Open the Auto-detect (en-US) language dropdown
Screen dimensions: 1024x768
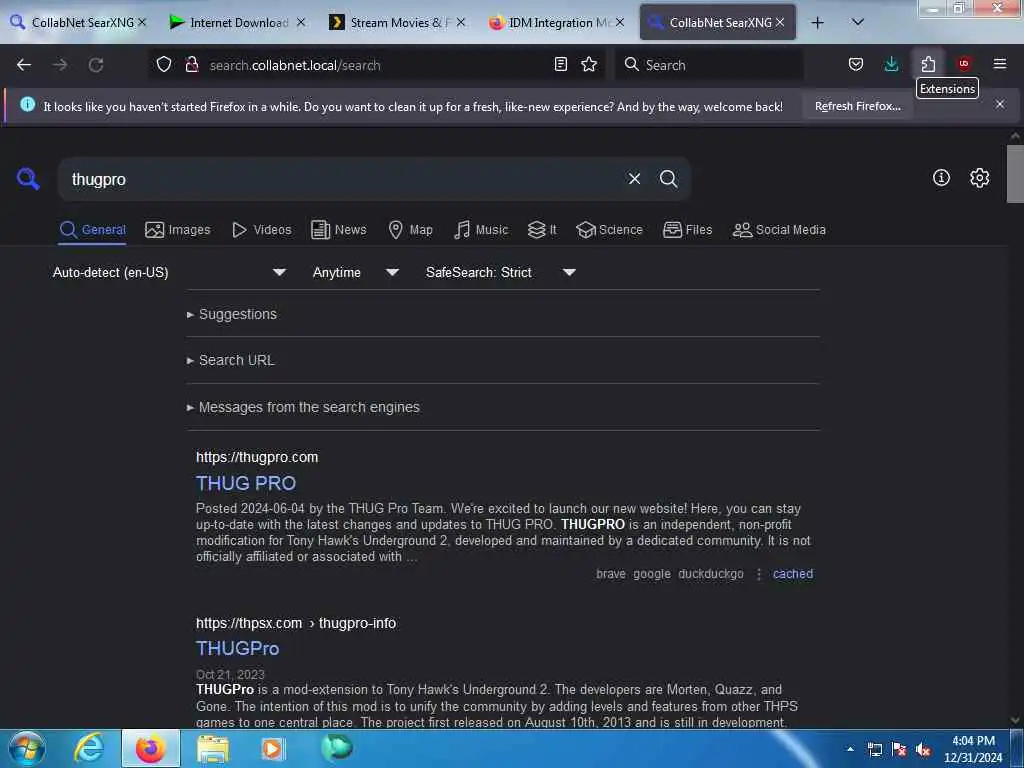[x=169, y=272]
